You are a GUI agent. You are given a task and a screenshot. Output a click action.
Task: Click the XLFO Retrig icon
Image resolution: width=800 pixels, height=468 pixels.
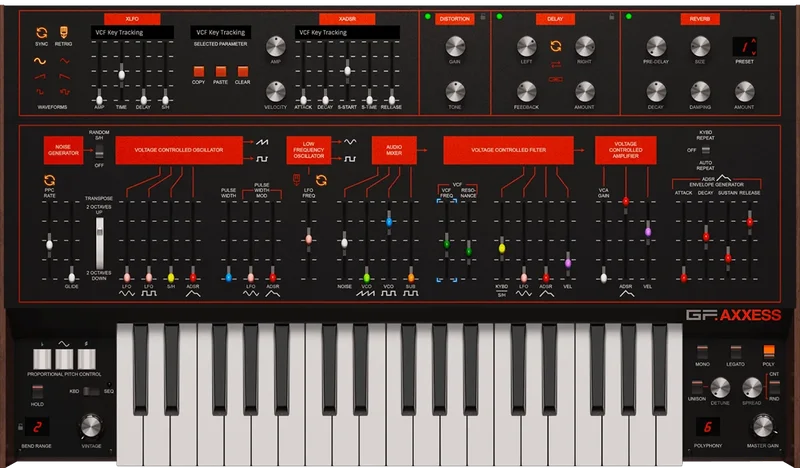(63, 33)
